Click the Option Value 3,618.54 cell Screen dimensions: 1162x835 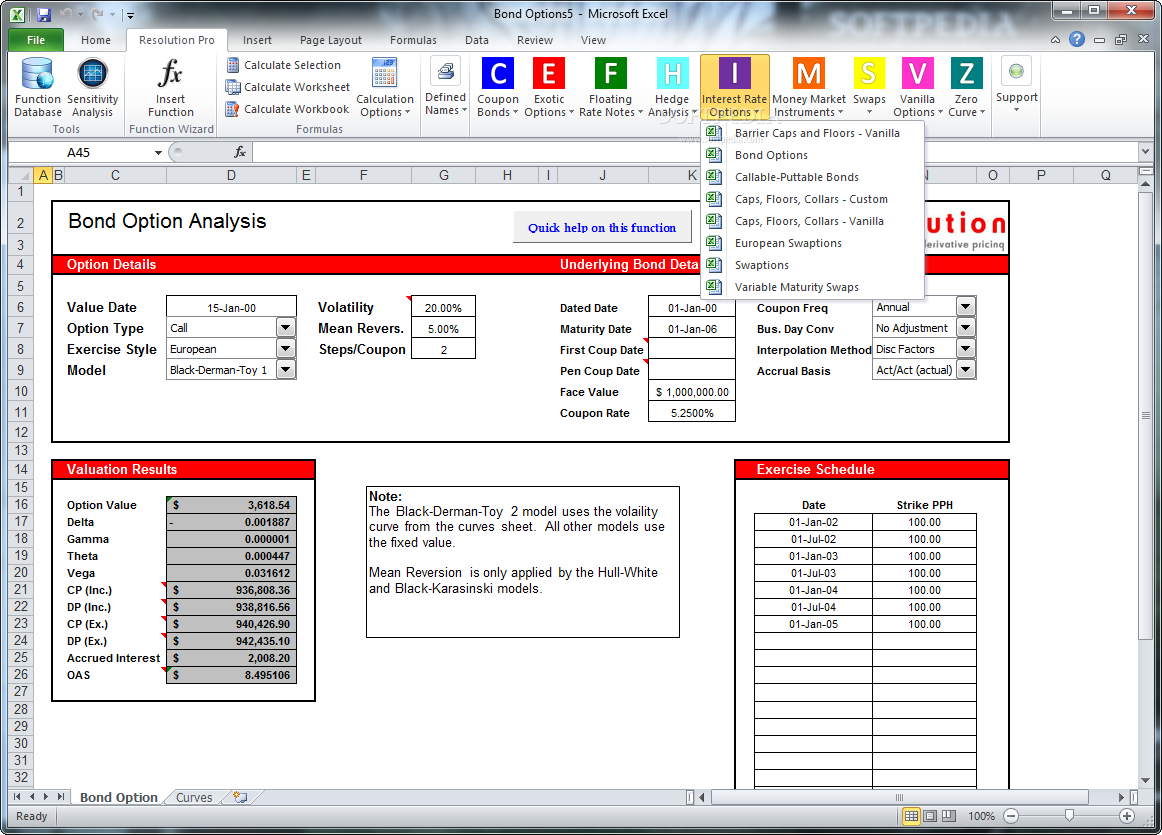[x=231, y=505]
